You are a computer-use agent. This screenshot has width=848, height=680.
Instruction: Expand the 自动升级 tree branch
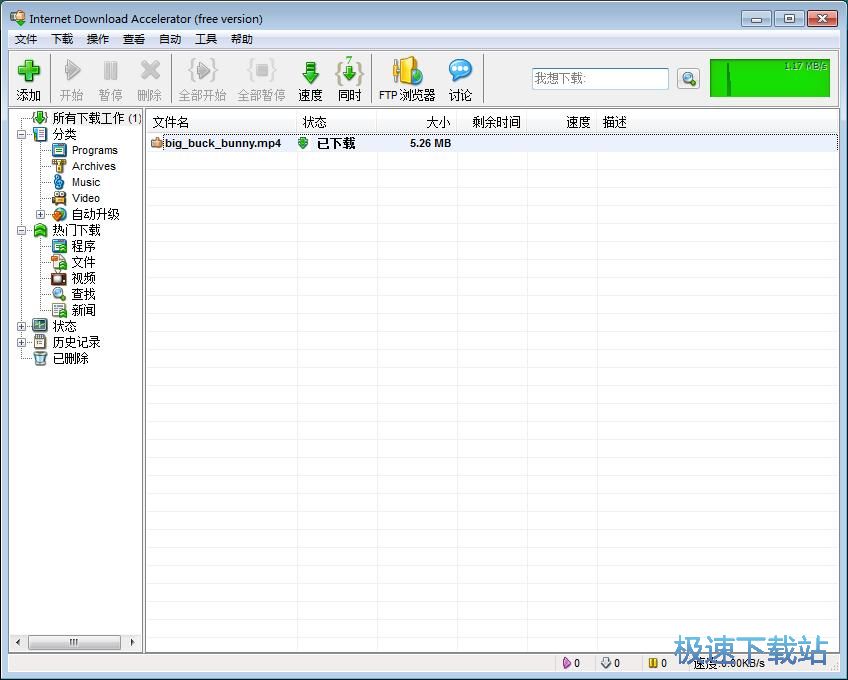40,214
